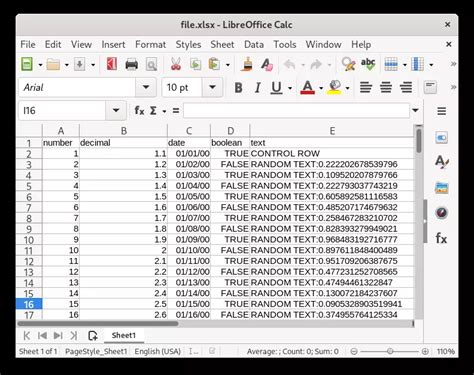Open the Tools menu
This screenshot has width=474, height=375.
(x=285, y=44)
